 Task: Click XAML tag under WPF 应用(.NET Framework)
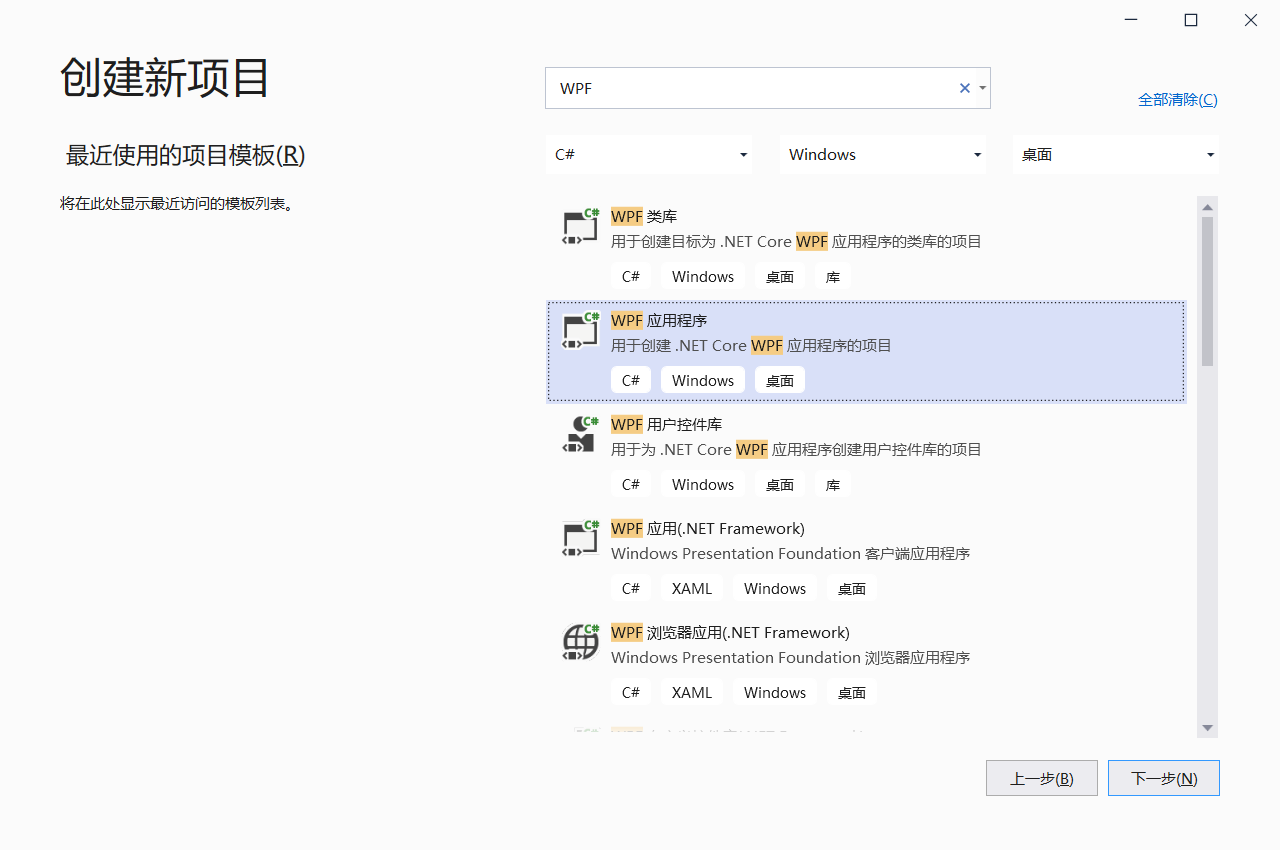pos(692,589)
